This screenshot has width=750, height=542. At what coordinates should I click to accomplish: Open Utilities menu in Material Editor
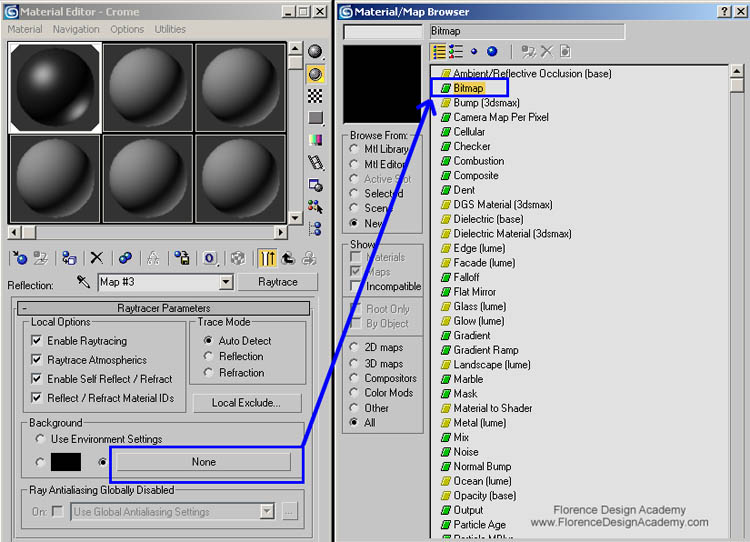click(x=169, y=29)
